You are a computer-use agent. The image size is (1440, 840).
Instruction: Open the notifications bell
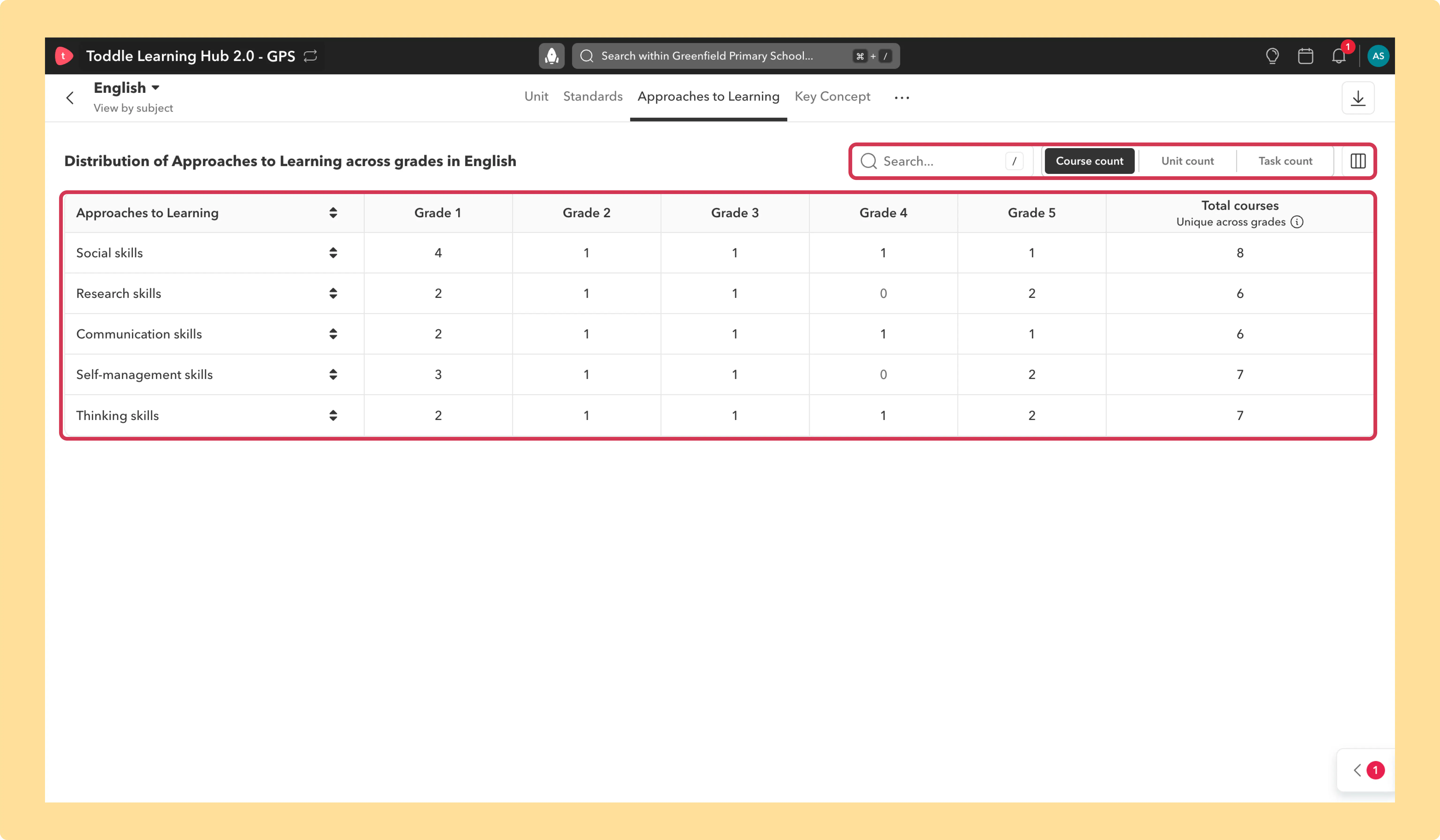pyautogui.click(x=1339, y=56)
